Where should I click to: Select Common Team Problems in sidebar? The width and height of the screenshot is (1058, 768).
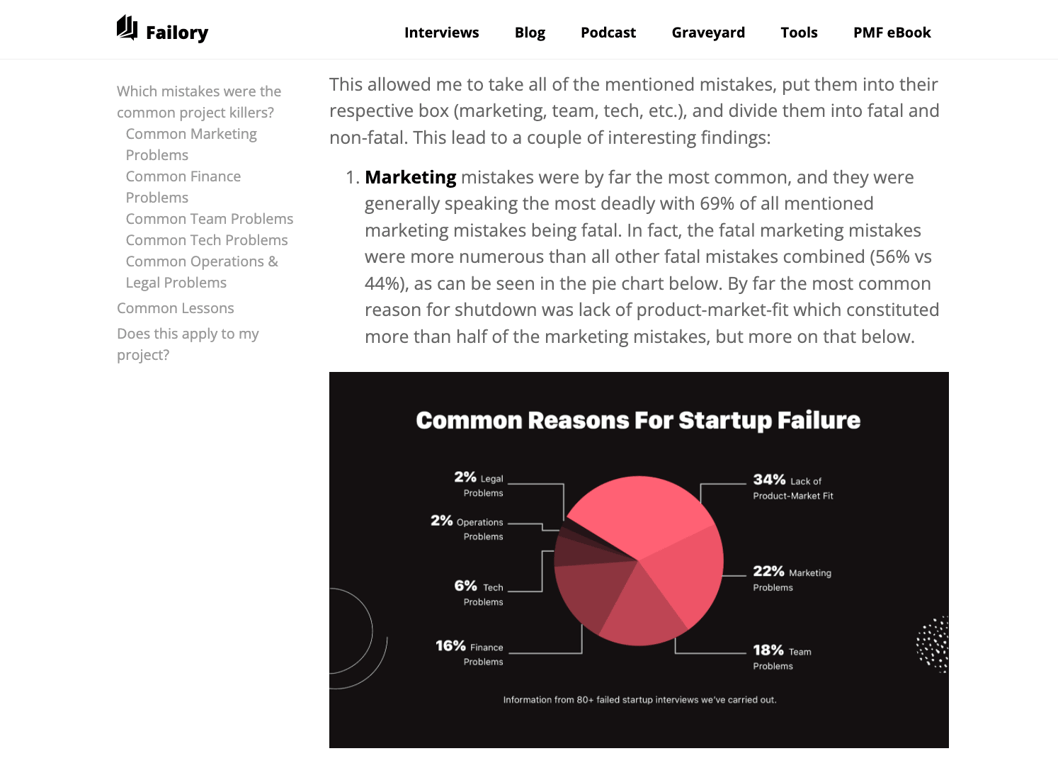pyautogui.click(x=209, y=219)
